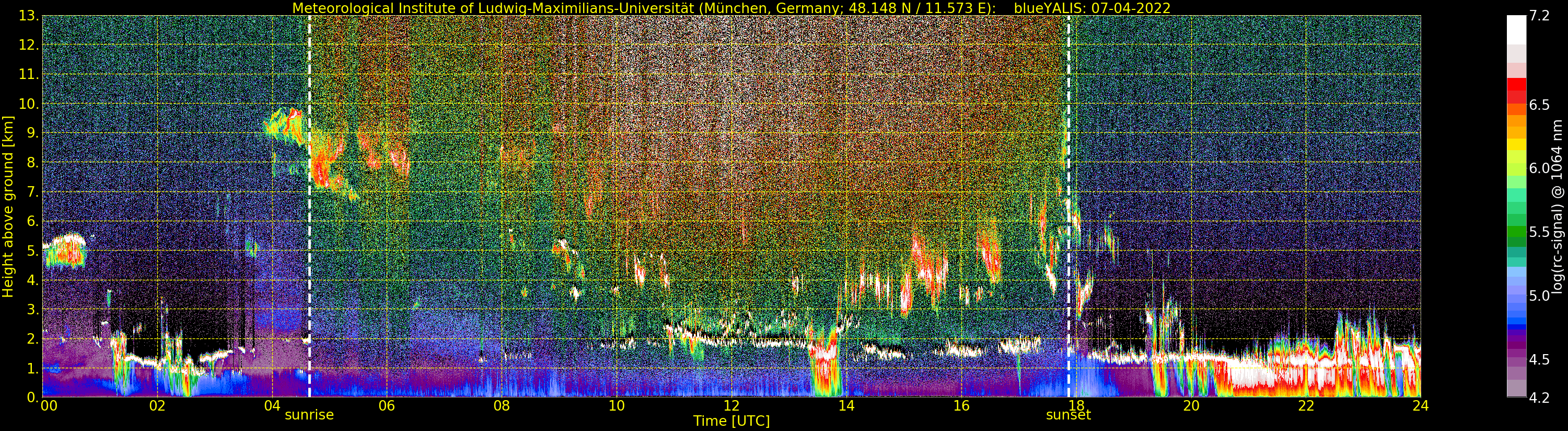Click the 16 tick on the time axis

tap(961, 406)
